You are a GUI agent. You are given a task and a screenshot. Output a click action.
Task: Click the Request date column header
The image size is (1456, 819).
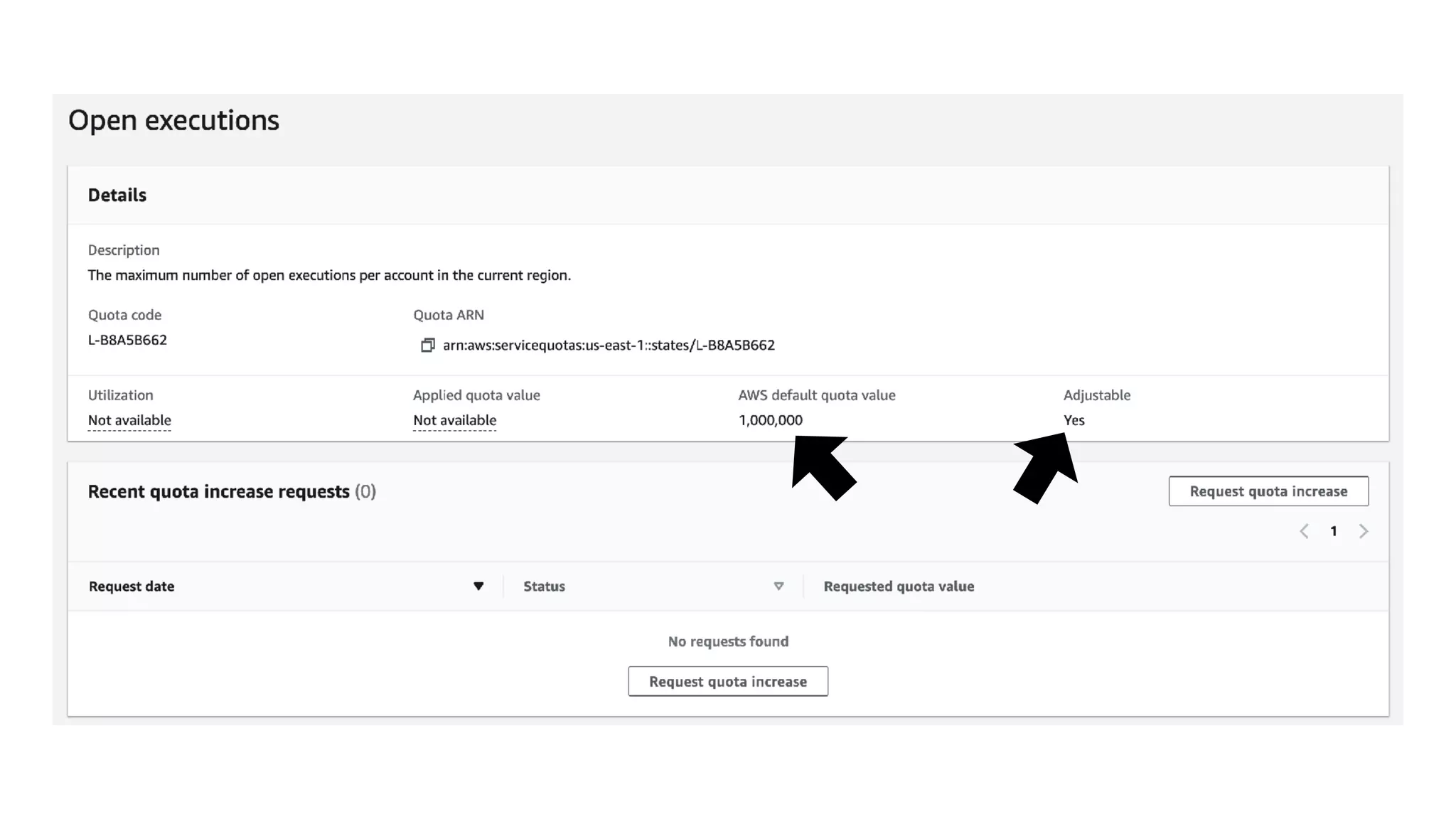click(132, 587)
